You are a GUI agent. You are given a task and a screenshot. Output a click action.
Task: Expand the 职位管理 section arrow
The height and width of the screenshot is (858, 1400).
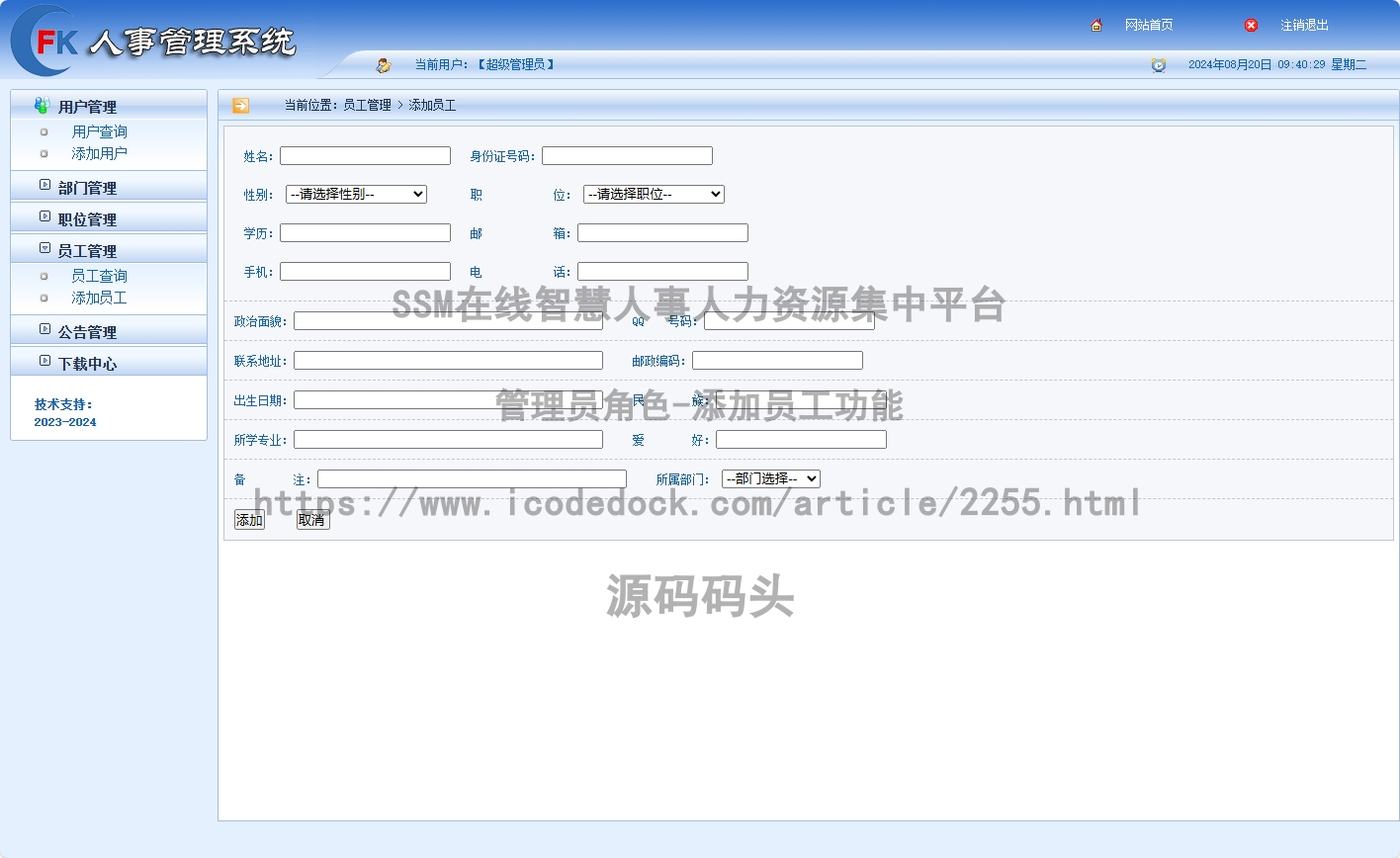pos(44,216)
